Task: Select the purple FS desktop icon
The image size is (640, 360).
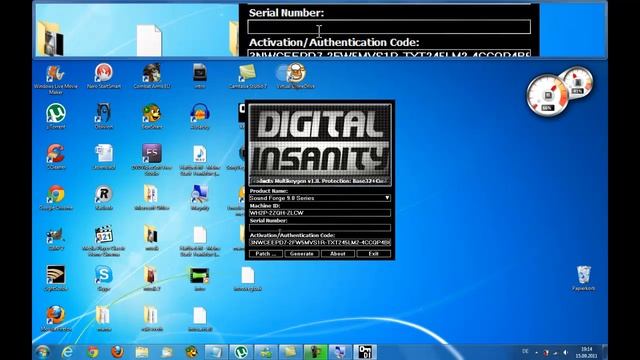Action: point(152,160)
